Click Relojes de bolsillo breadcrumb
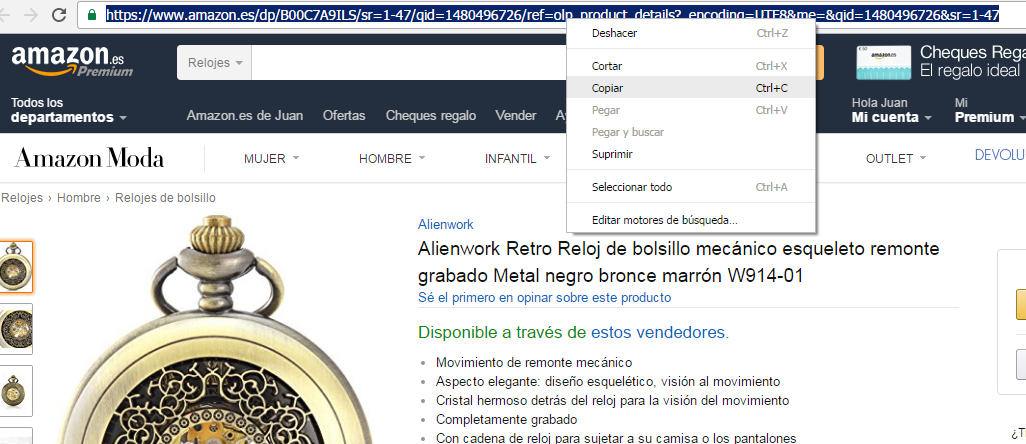1026x444 pixels. [166, 197]
